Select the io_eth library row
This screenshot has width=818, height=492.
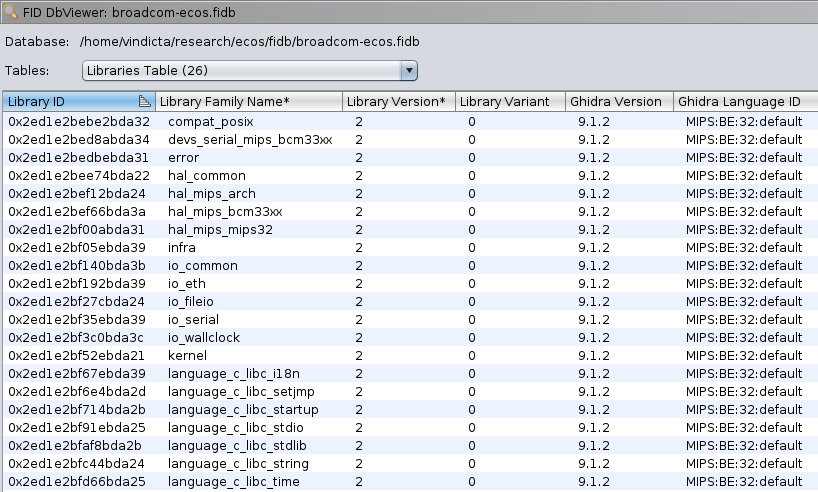(x=411, y=283)
